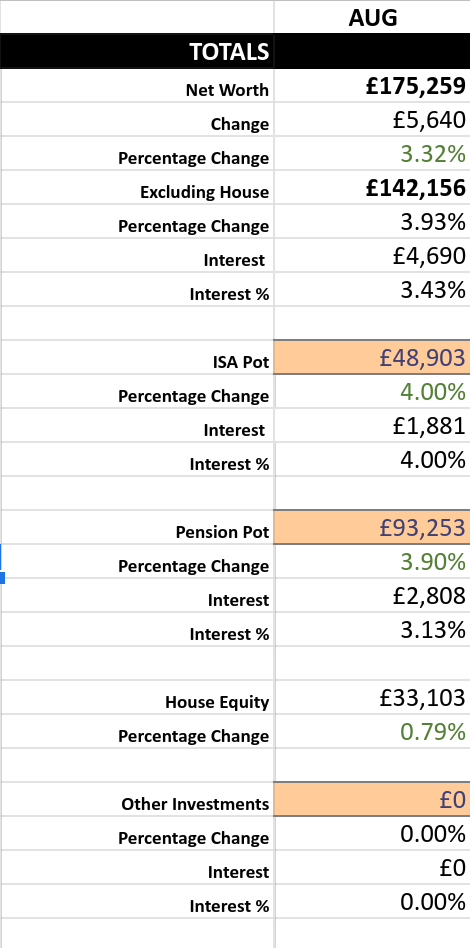470x948 pixels.
Task: Click the 3.13% Interest % cell
Action: 372,629
